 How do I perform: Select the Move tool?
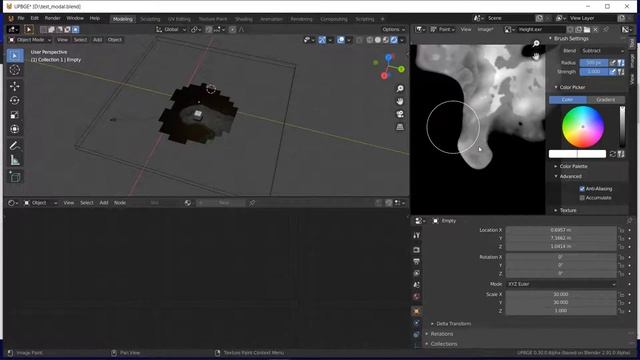tap(15, 86)
